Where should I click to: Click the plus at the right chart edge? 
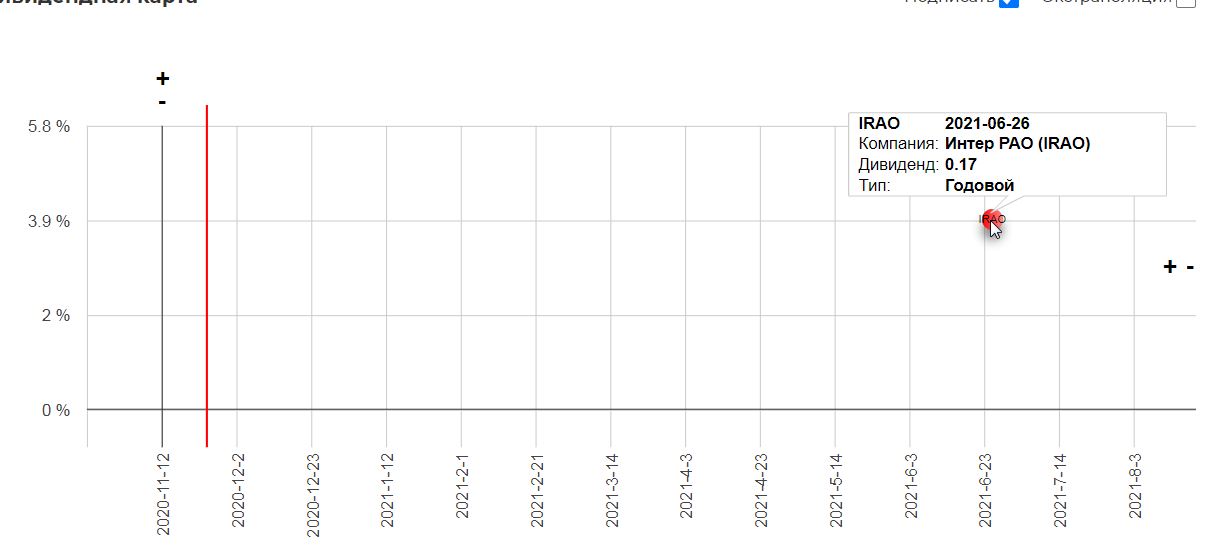[x=1169, y=267]
